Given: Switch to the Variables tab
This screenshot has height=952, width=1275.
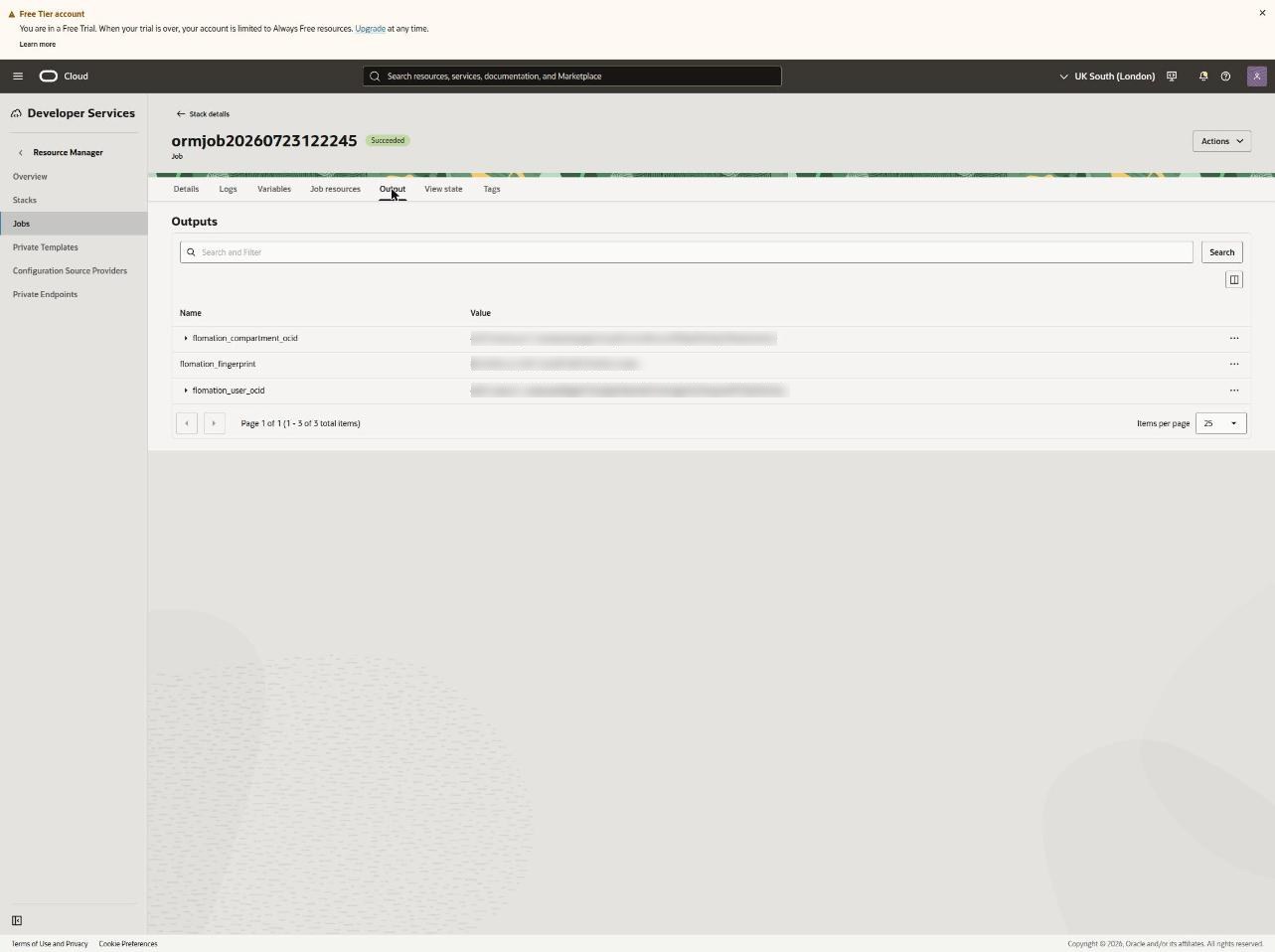Looking at the screenshot, I should (x=274, y=189).
